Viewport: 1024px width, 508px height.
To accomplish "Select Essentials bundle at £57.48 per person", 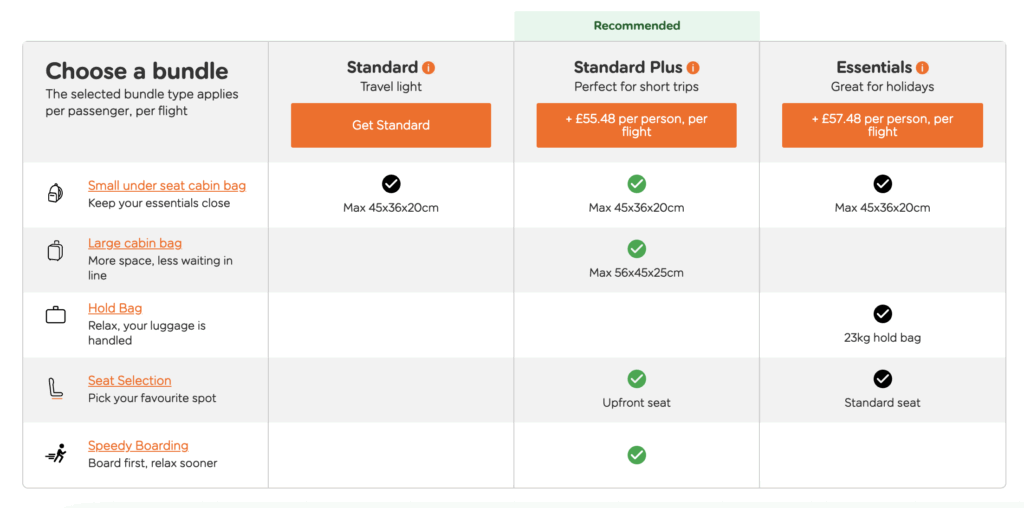I will pyautogui.click(x=882, y=125).
